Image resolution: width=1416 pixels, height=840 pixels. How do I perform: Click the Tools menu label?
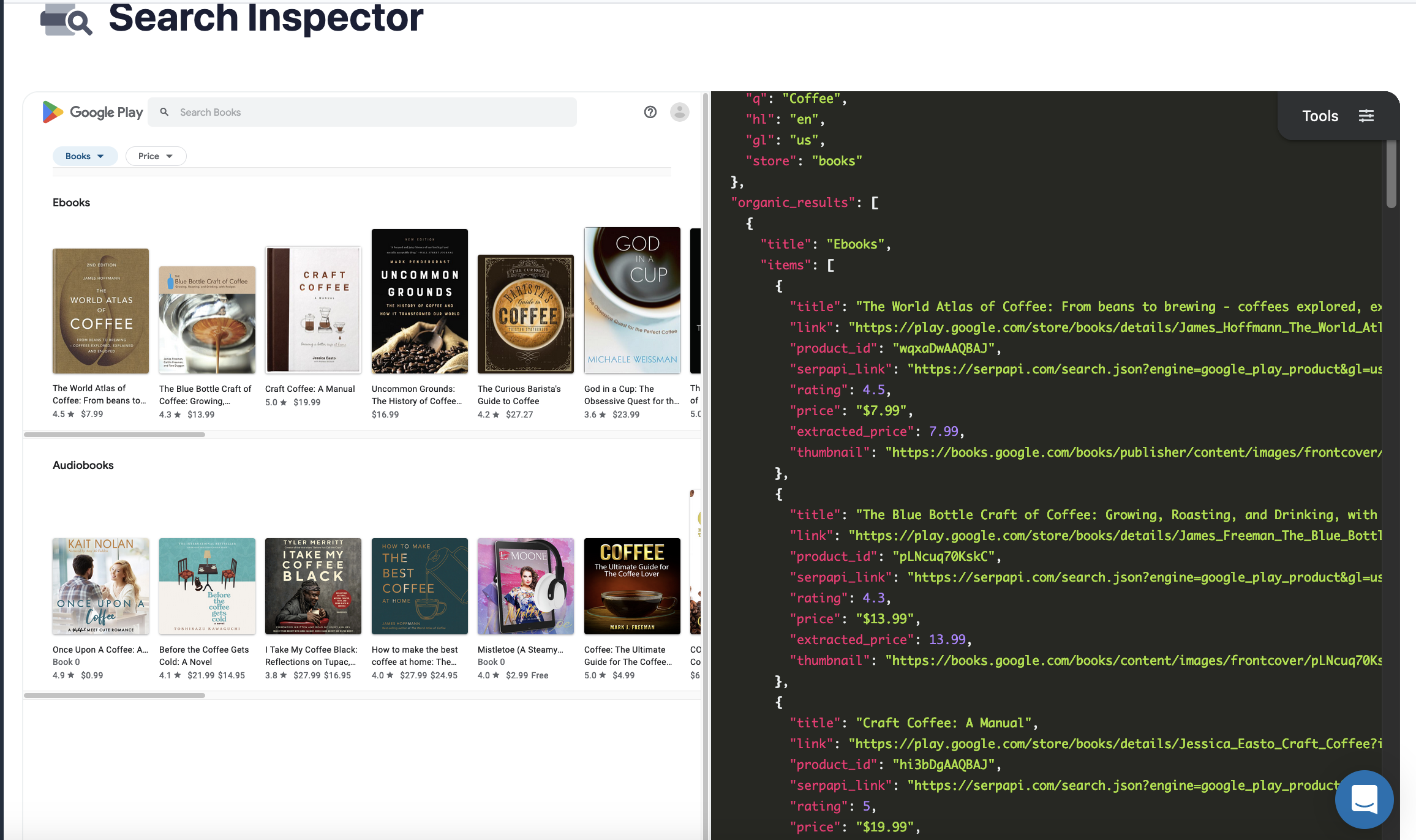pos(1320,115)
